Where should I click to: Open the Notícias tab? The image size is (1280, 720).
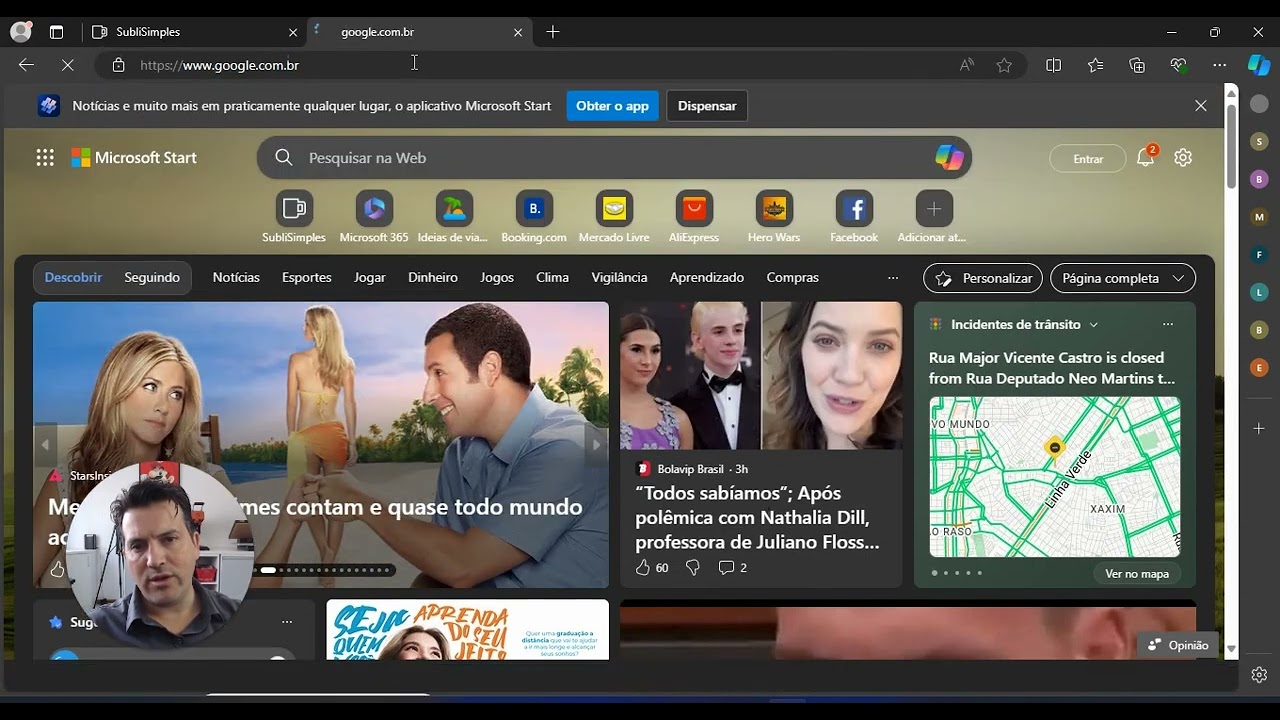point(236,277)
